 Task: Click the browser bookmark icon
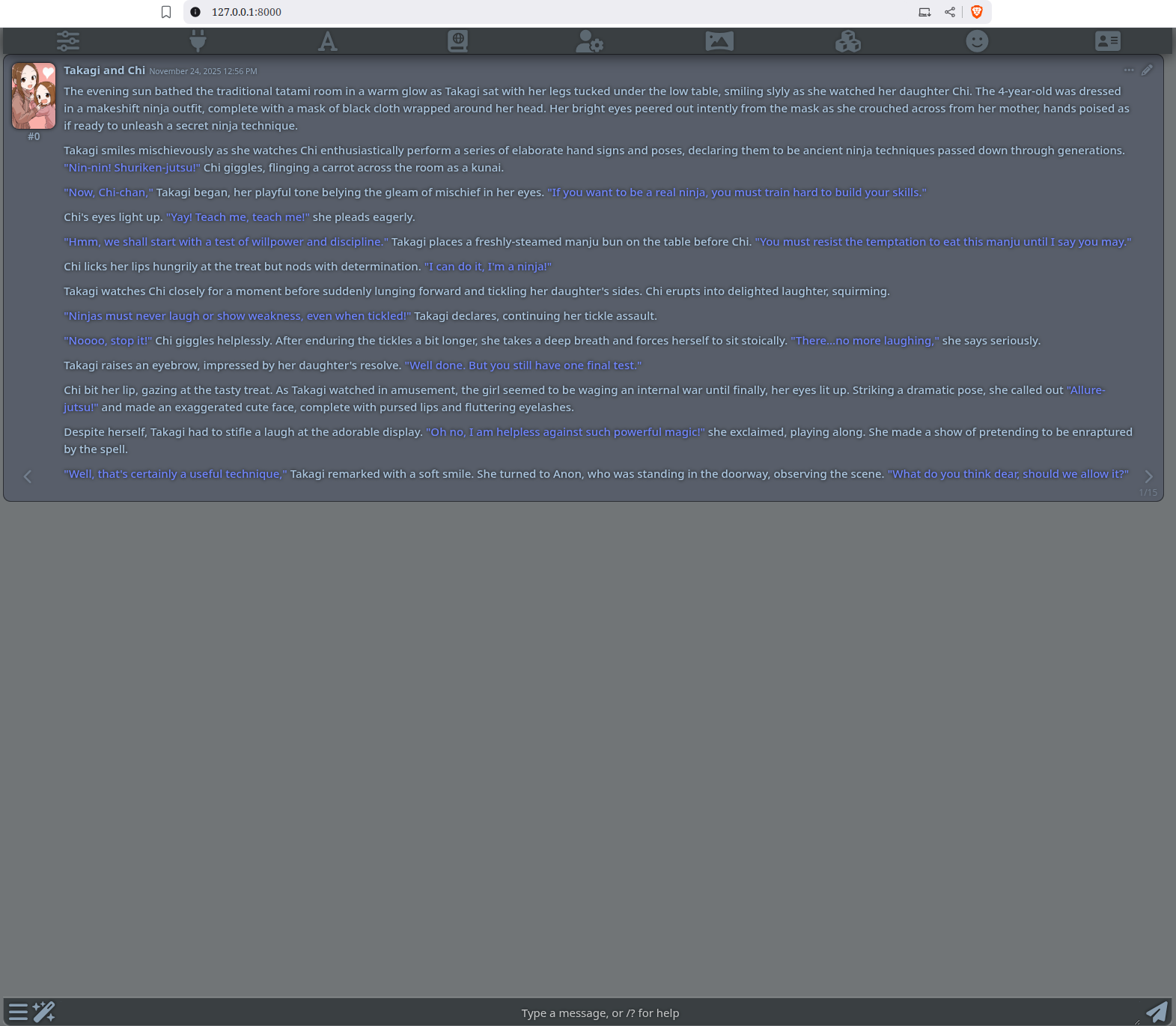(166, 12)
